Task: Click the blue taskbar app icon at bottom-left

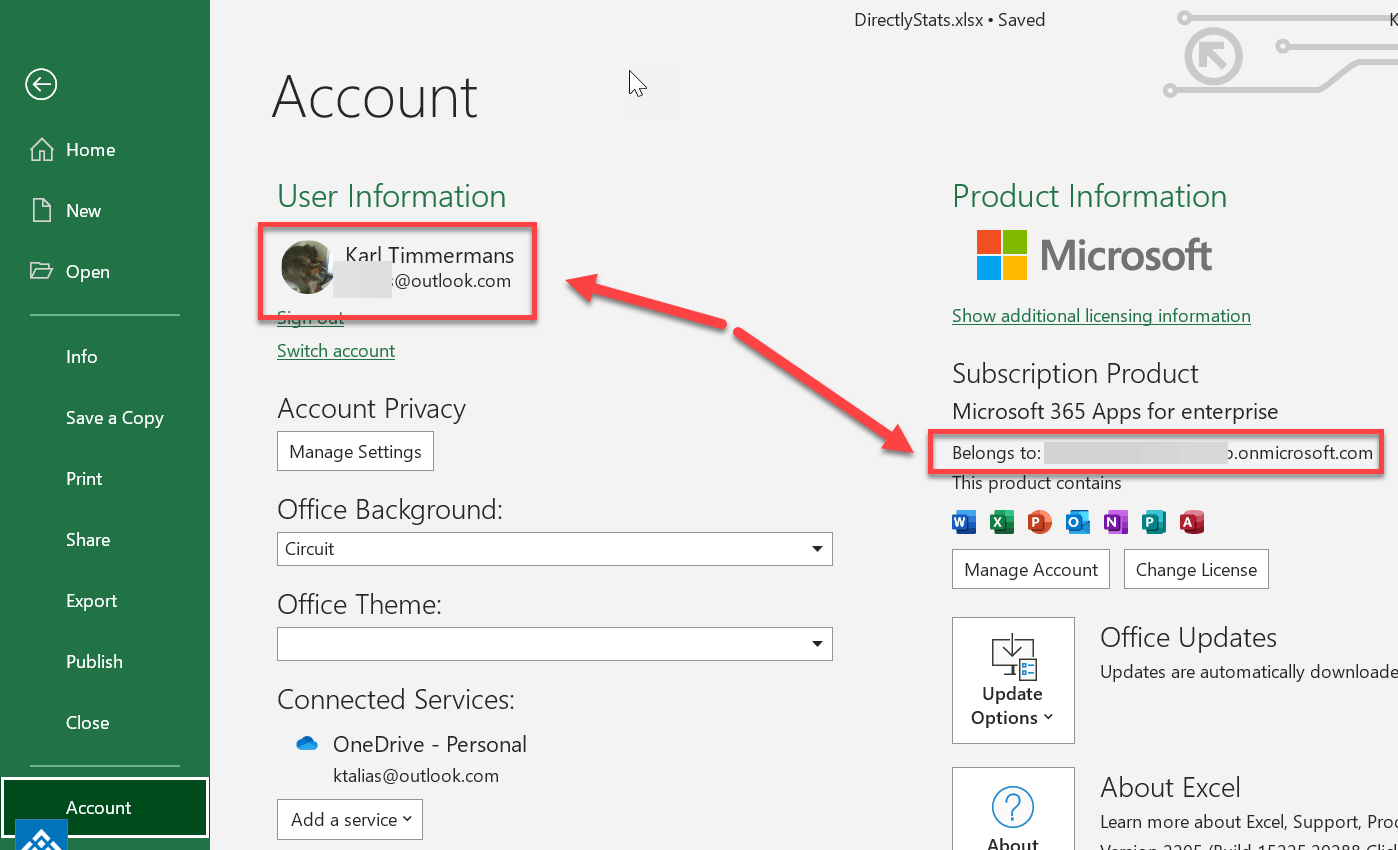Action: (x=43, y=836)
